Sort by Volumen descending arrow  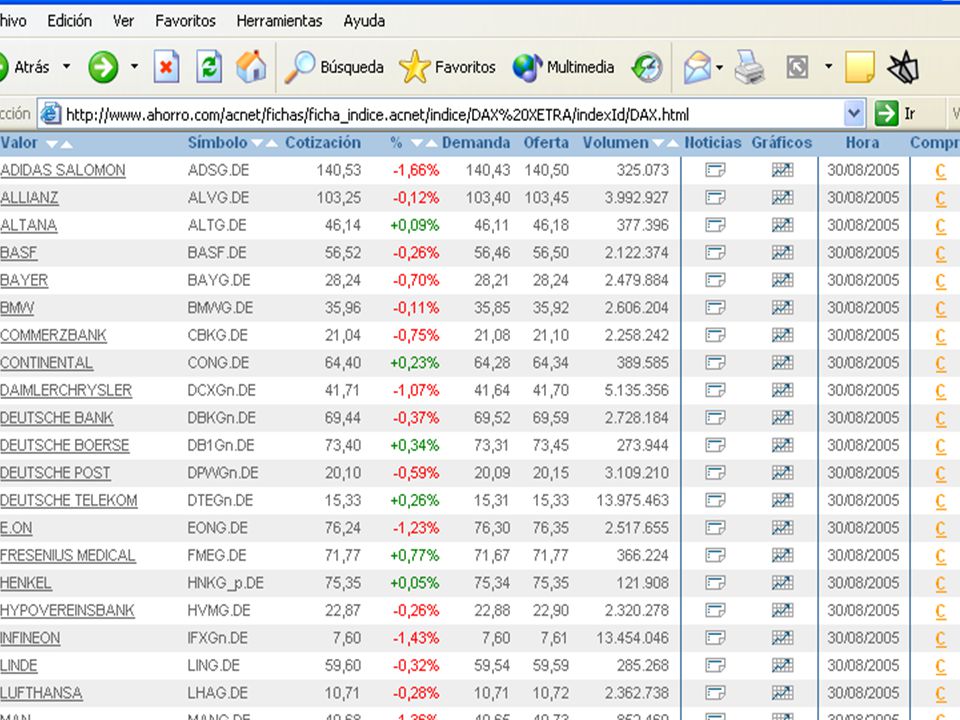click(658, 144)
